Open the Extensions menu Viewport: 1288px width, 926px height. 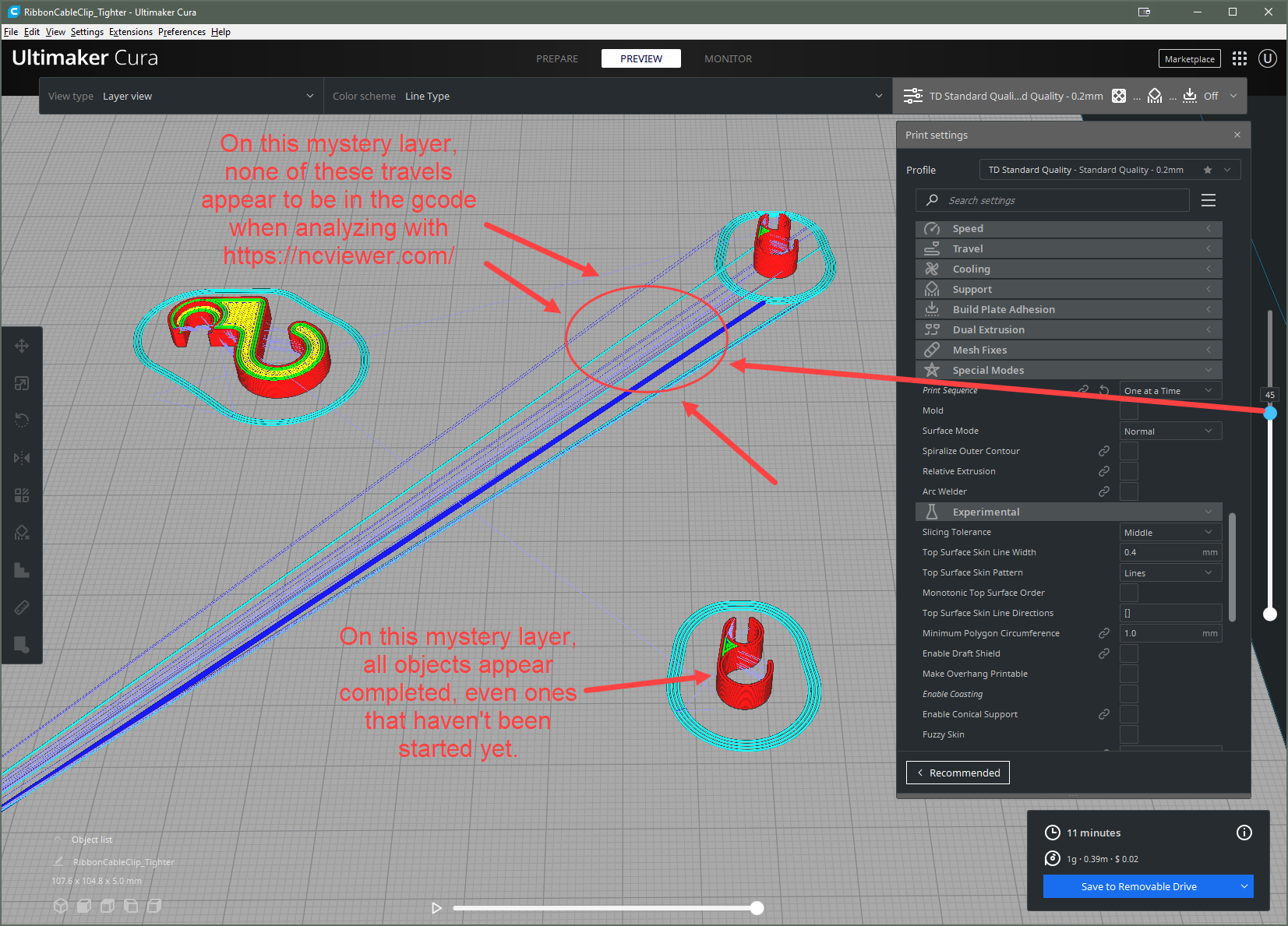(131, 32)
